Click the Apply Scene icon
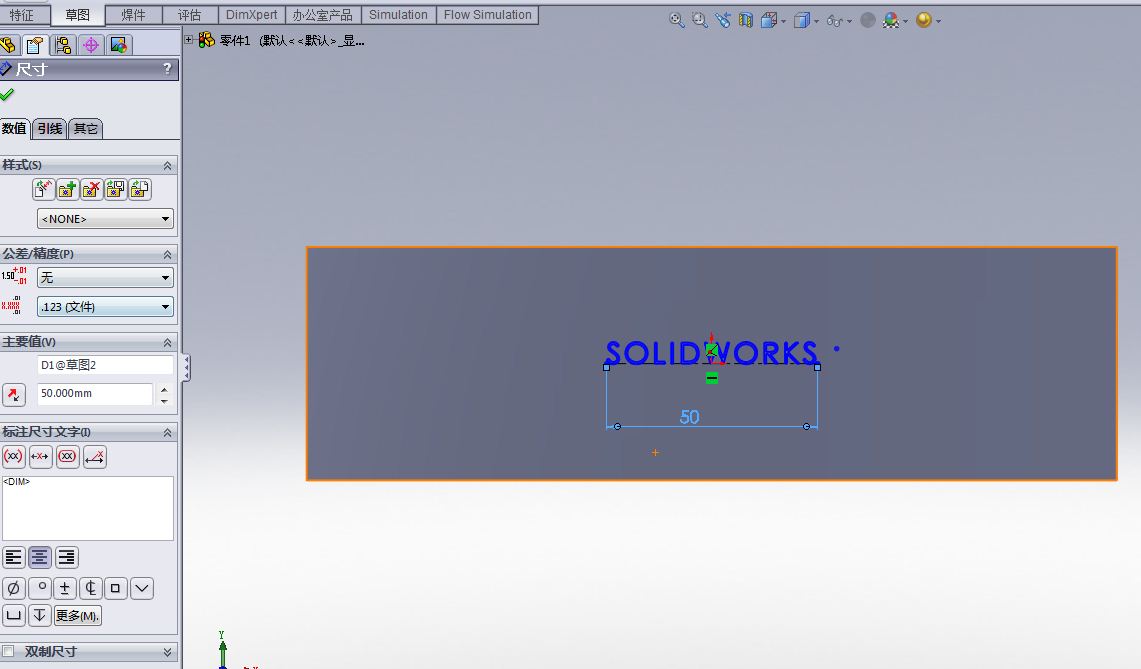 891,20
